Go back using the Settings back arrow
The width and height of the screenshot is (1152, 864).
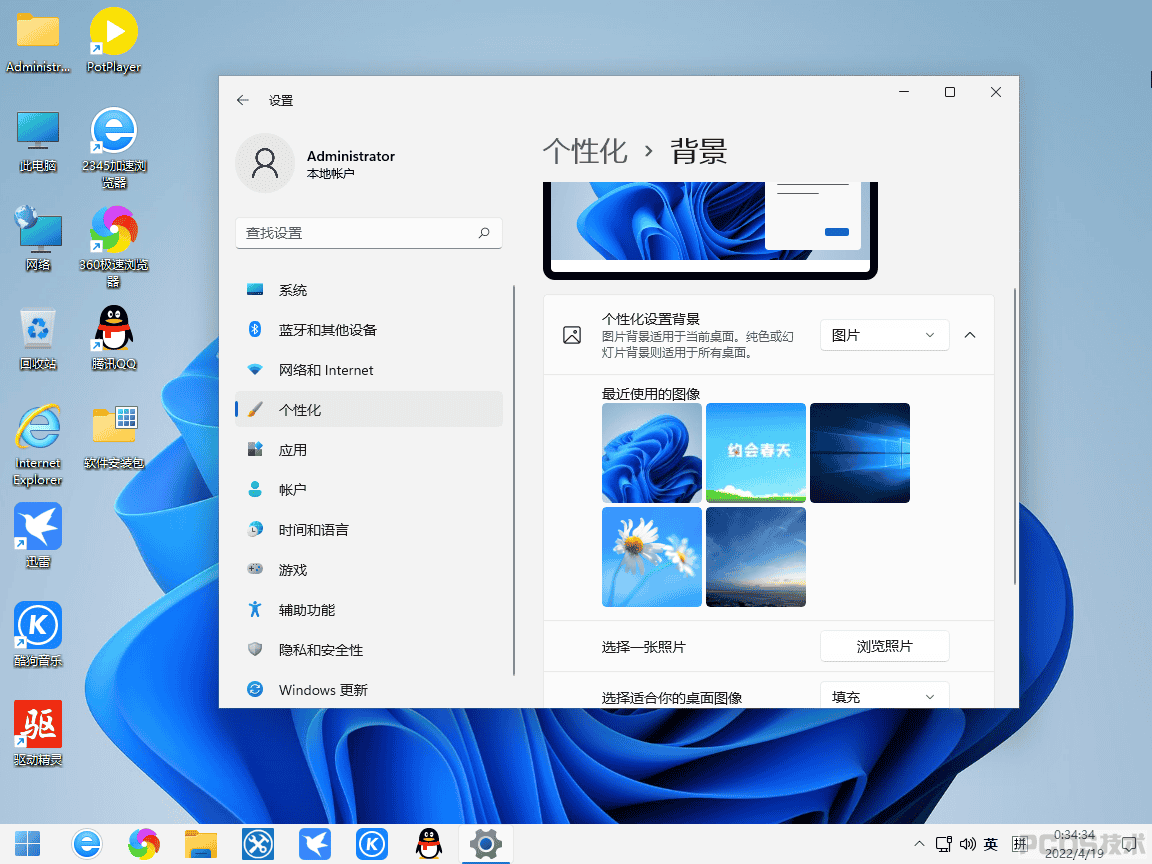pos(243,100)
